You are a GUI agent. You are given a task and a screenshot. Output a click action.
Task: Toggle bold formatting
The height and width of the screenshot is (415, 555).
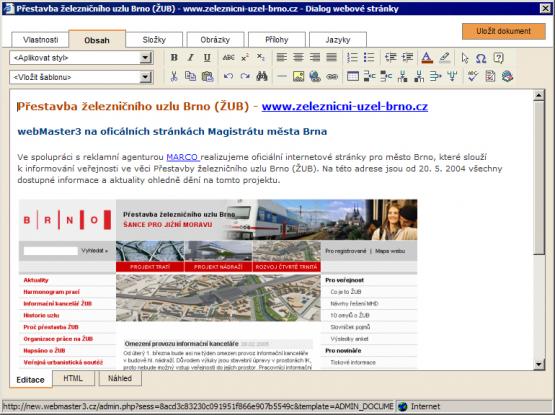[x=174, y=57]
